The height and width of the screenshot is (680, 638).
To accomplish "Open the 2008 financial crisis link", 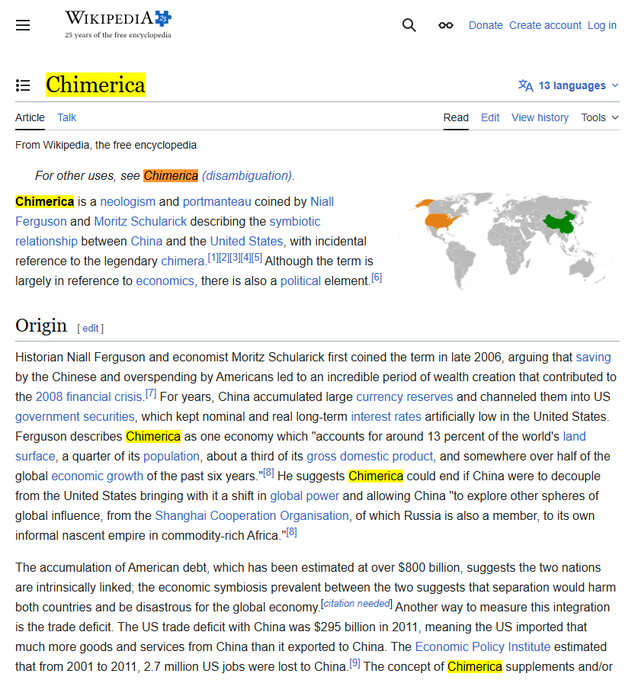I will (x=89, y=397).
